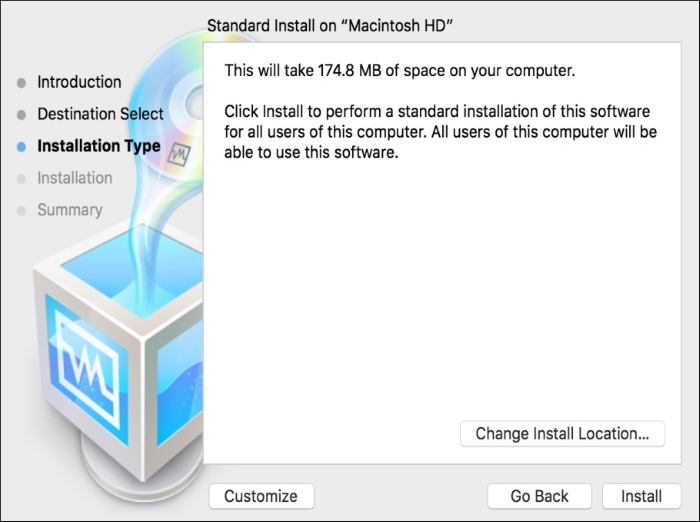Click the blue bullet beside Installation Type
The height and width of the screenshot is (522, 700).
(22, 147)
